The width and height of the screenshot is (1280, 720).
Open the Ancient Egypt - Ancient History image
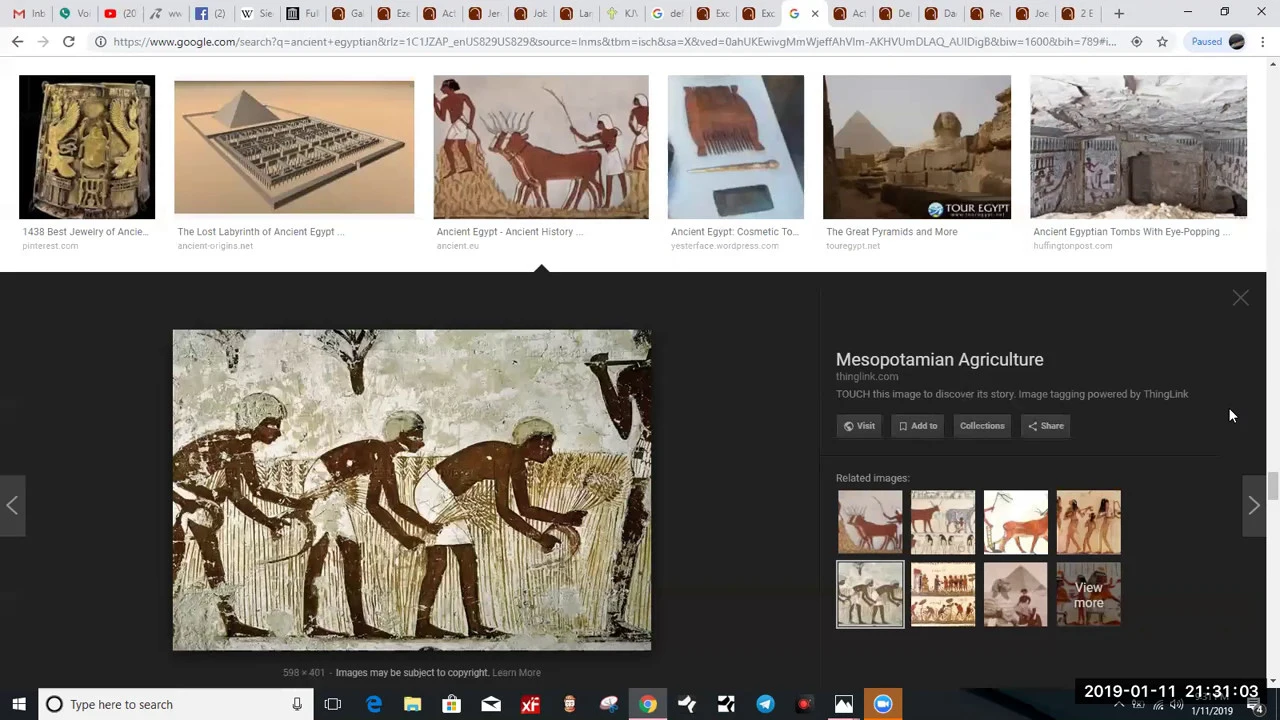point(541,147)
